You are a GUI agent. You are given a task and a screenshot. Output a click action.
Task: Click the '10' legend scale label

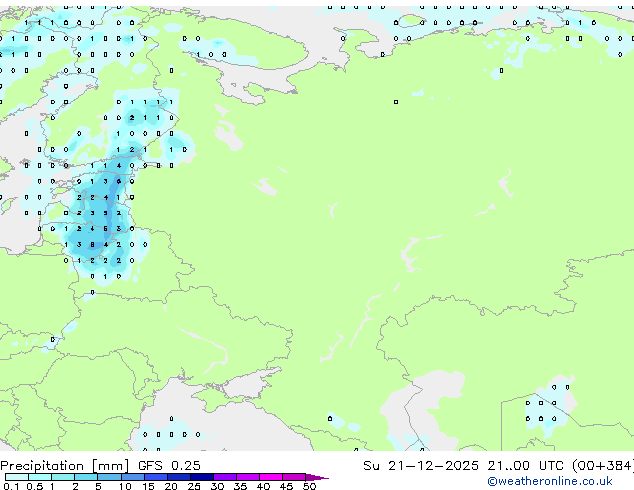coord(125,486)
